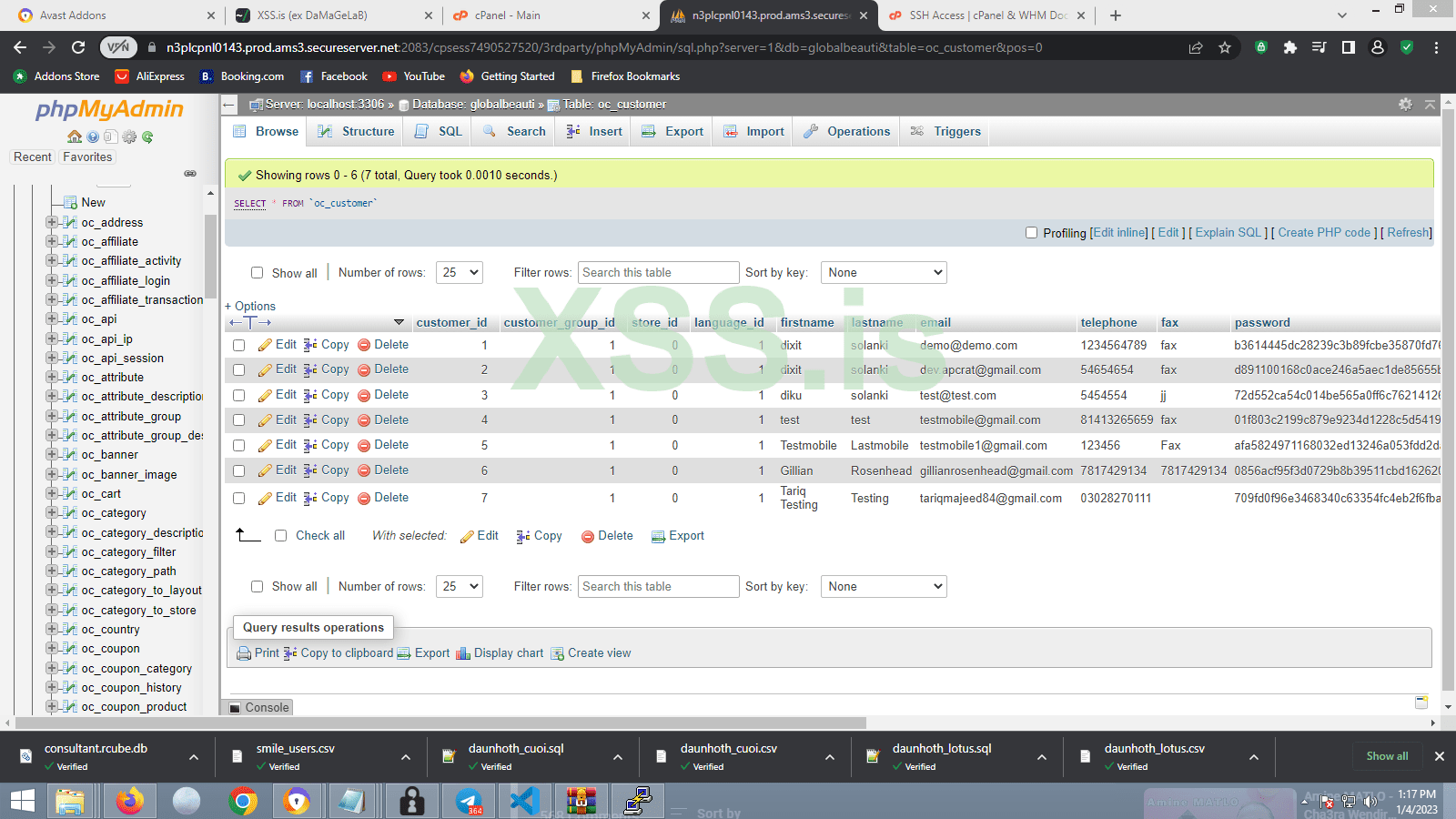Viewport: 1456px width, 819px height.
Task: Click the Windows Start button
Action: coord(23,801)
